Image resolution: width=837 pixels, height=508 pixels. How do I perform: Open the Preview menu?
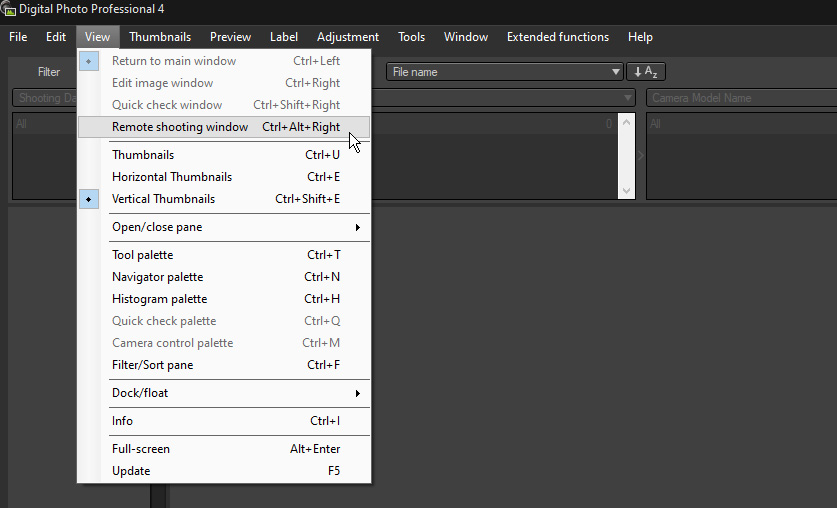point(230,37)
